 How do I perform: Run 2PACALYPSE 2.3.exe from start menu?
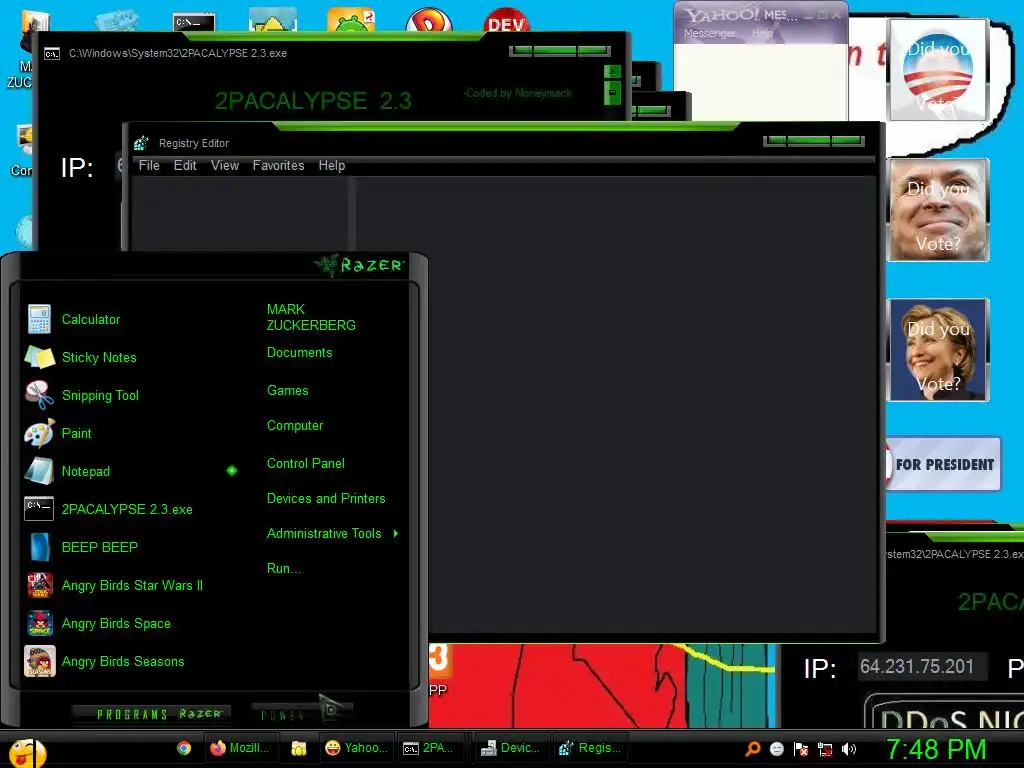point(109,509)
